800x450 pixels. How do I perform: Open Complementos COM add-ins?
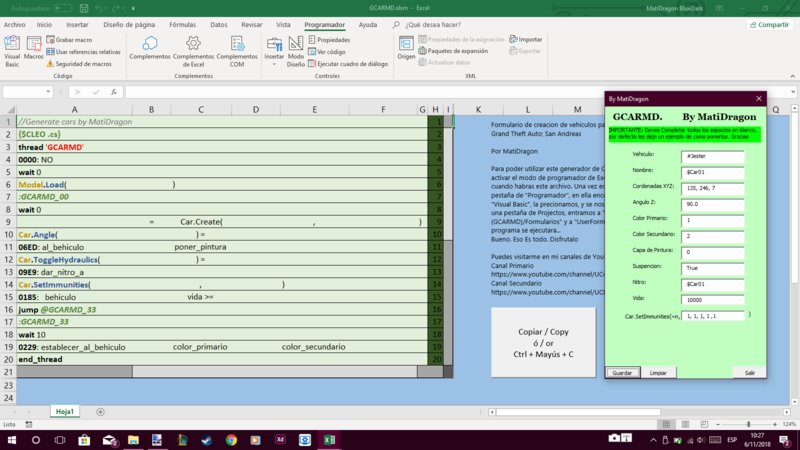[237, 48]
